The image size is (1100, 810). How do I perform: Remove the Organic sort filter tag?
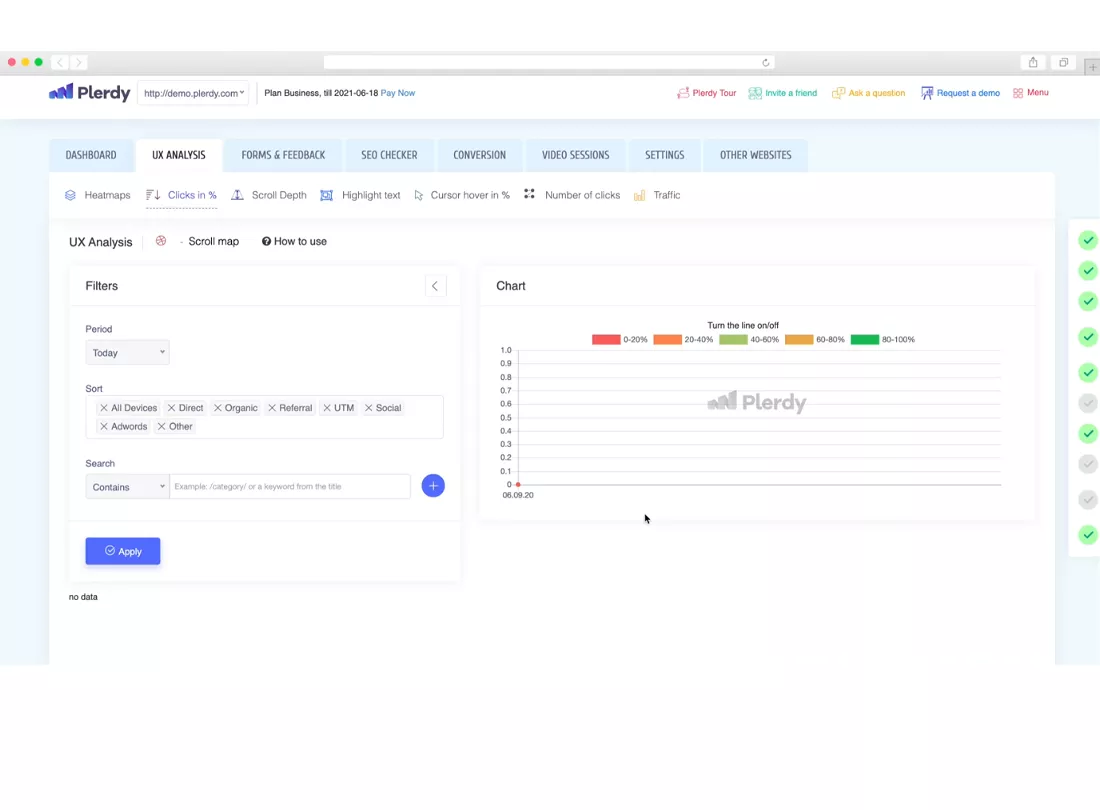coord(218,408)
